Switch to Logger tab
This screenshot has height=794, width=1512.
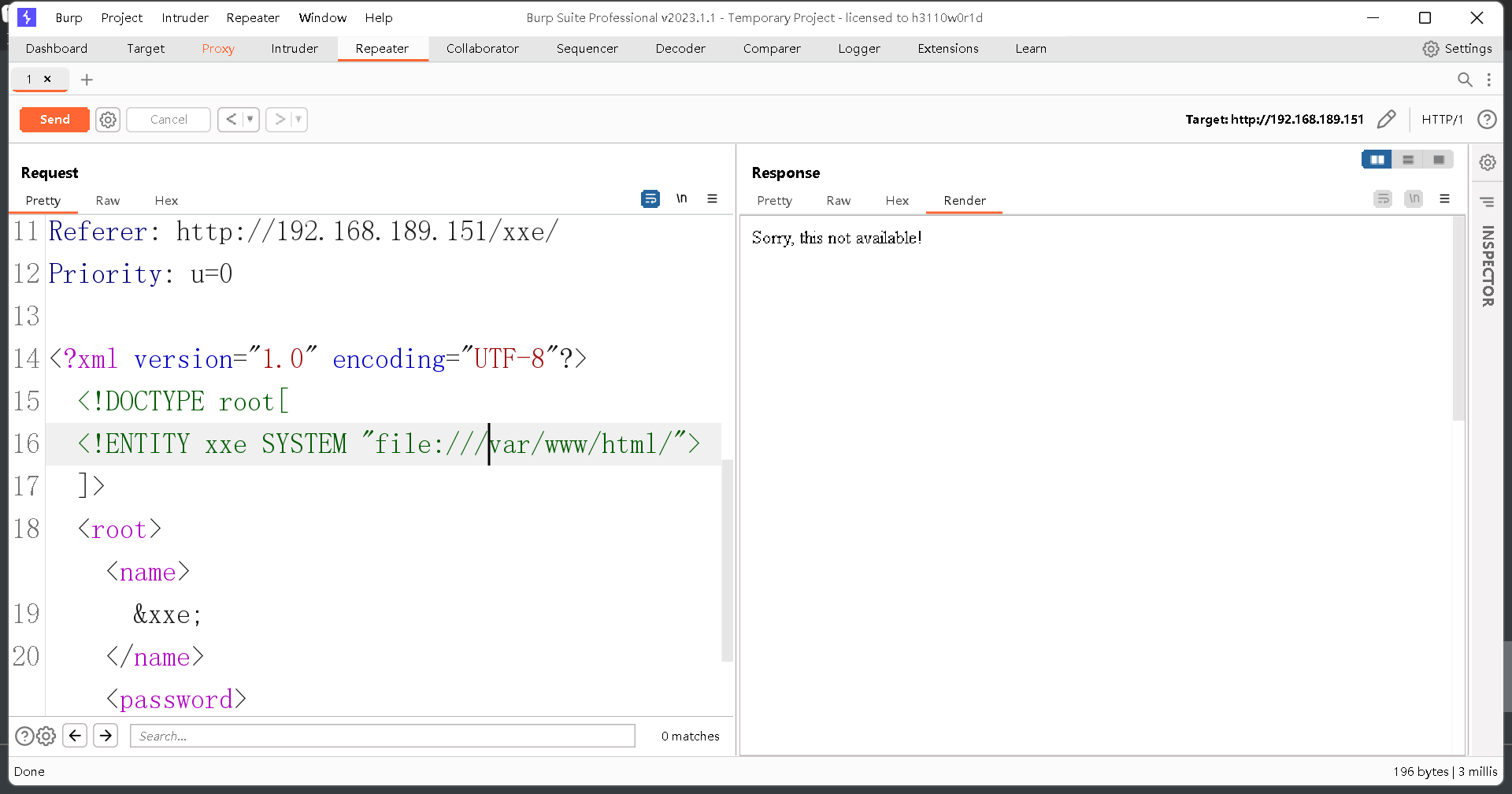click(859, 49)
